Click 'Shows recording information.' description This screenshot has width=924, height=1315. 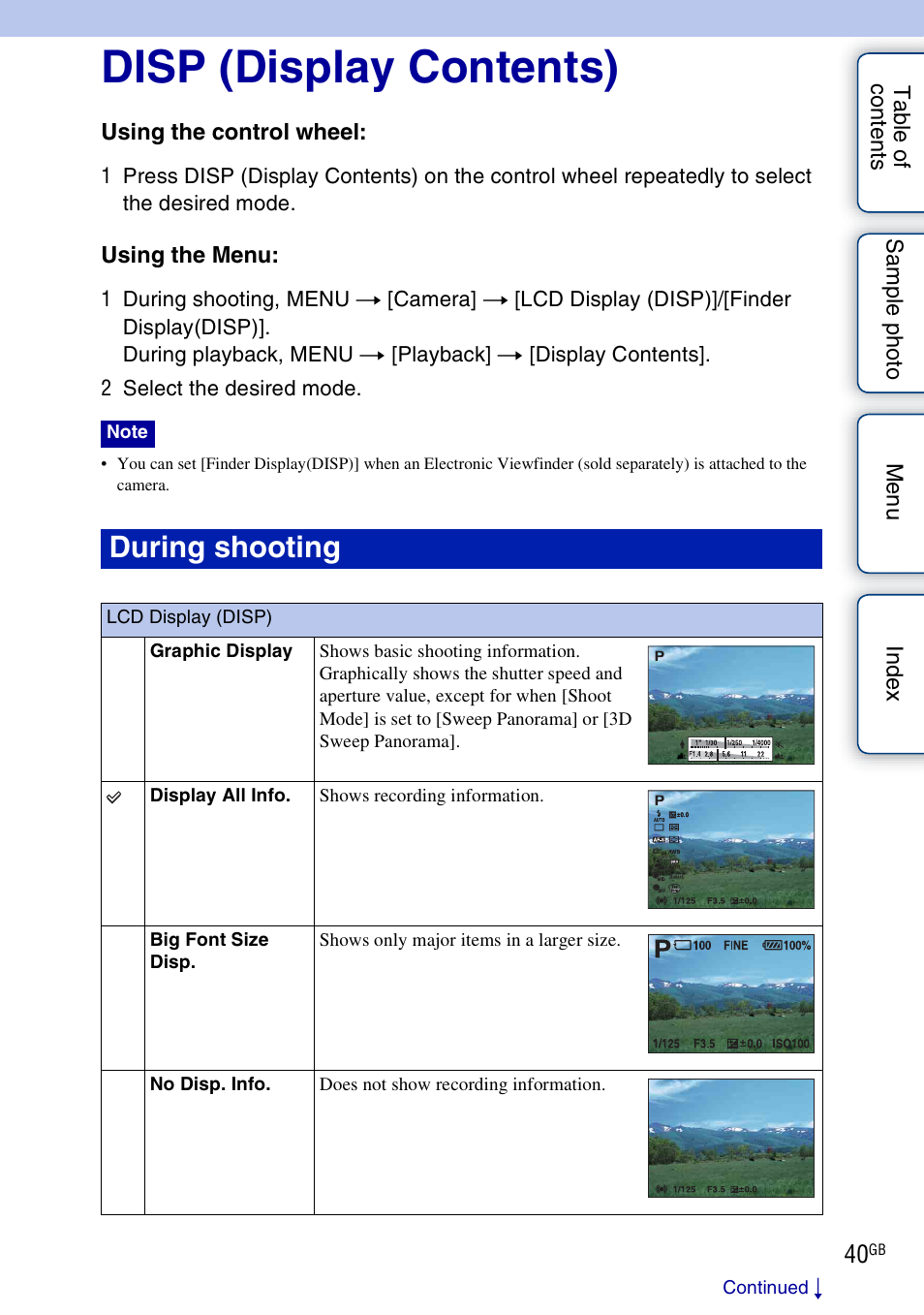tap(431, 796)
